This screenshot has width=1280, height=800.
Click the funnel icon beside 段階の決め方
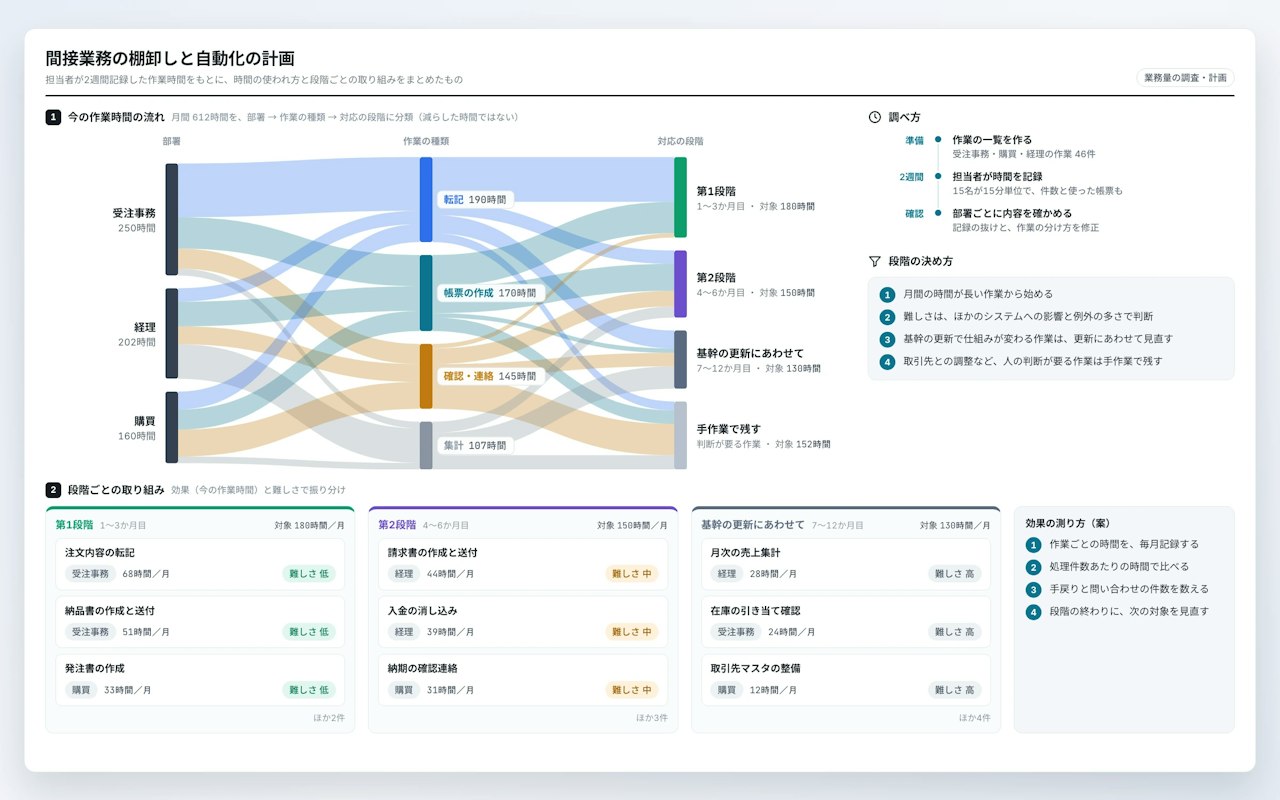click(875, 261)
